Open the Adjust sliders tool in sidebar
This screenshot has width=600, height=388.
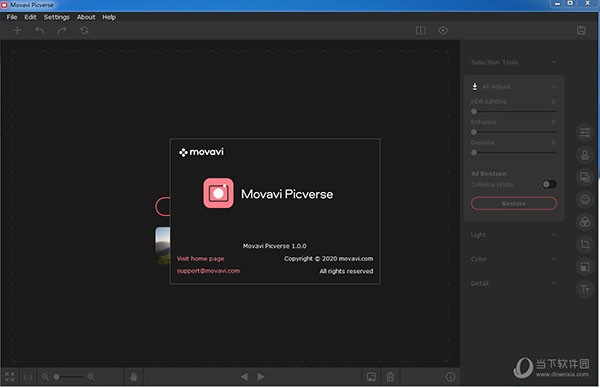tap(585, 133)
